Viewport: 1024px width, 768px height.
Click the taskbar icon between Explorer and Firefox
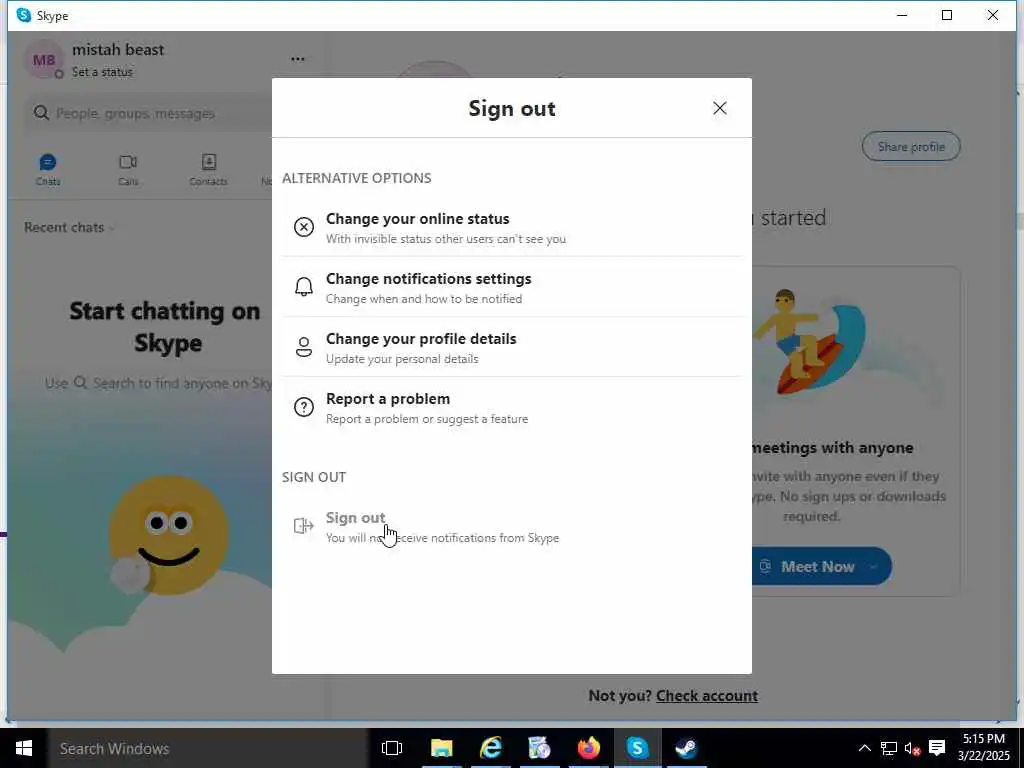539,748
